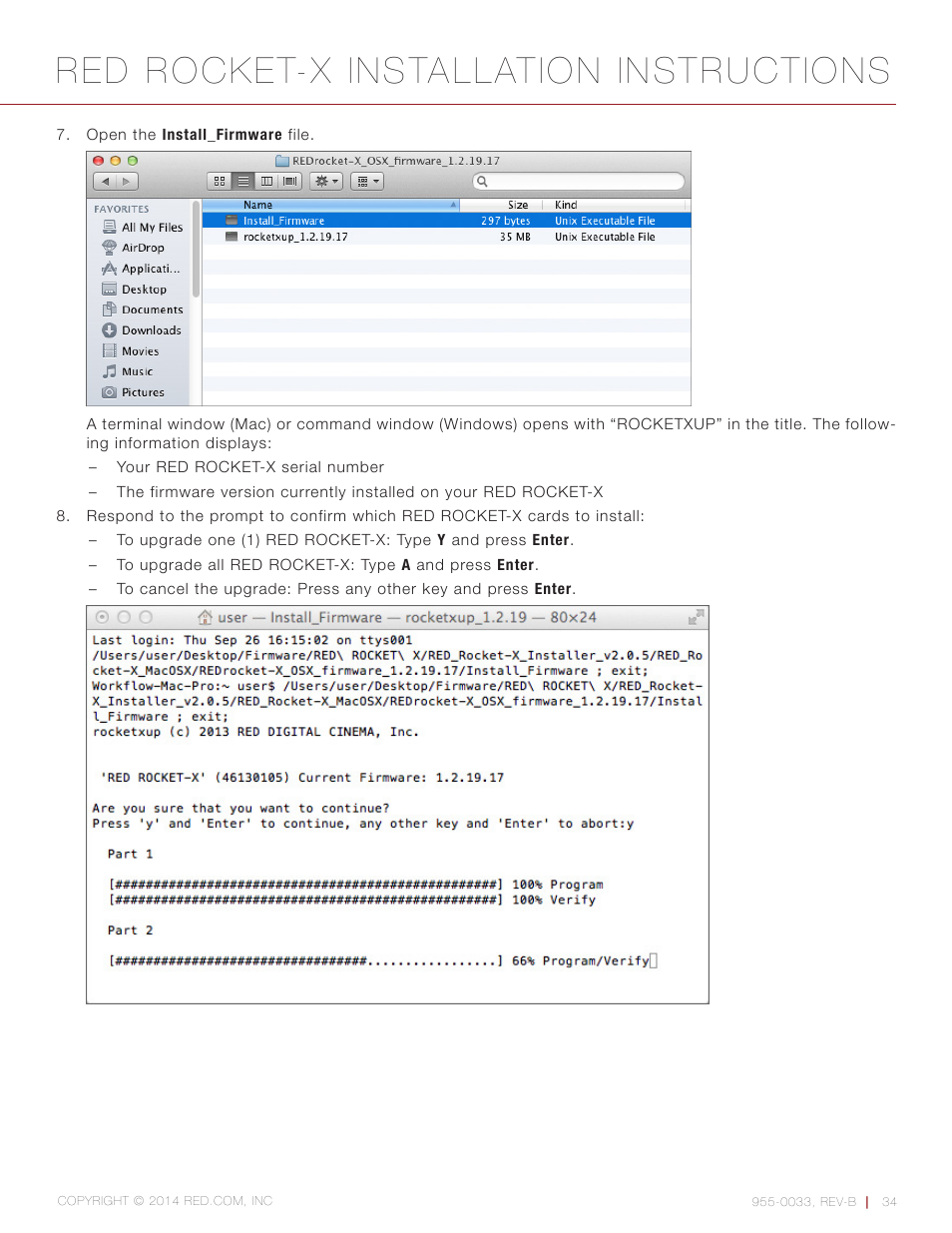Click Kind cell of rocketxup row

pos(605,237)
